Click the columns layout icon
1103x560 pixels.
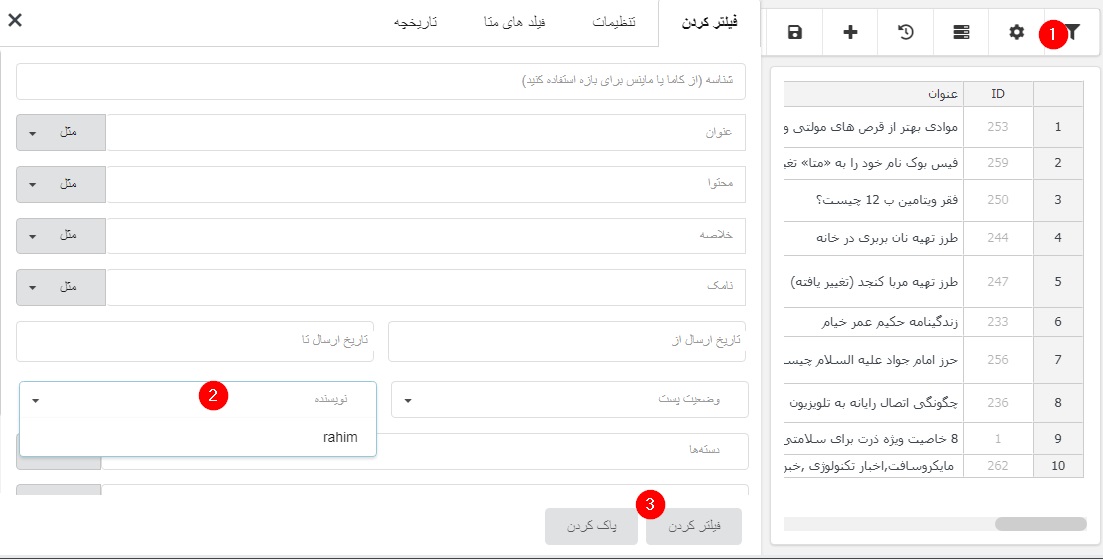(x=960, y=33)
